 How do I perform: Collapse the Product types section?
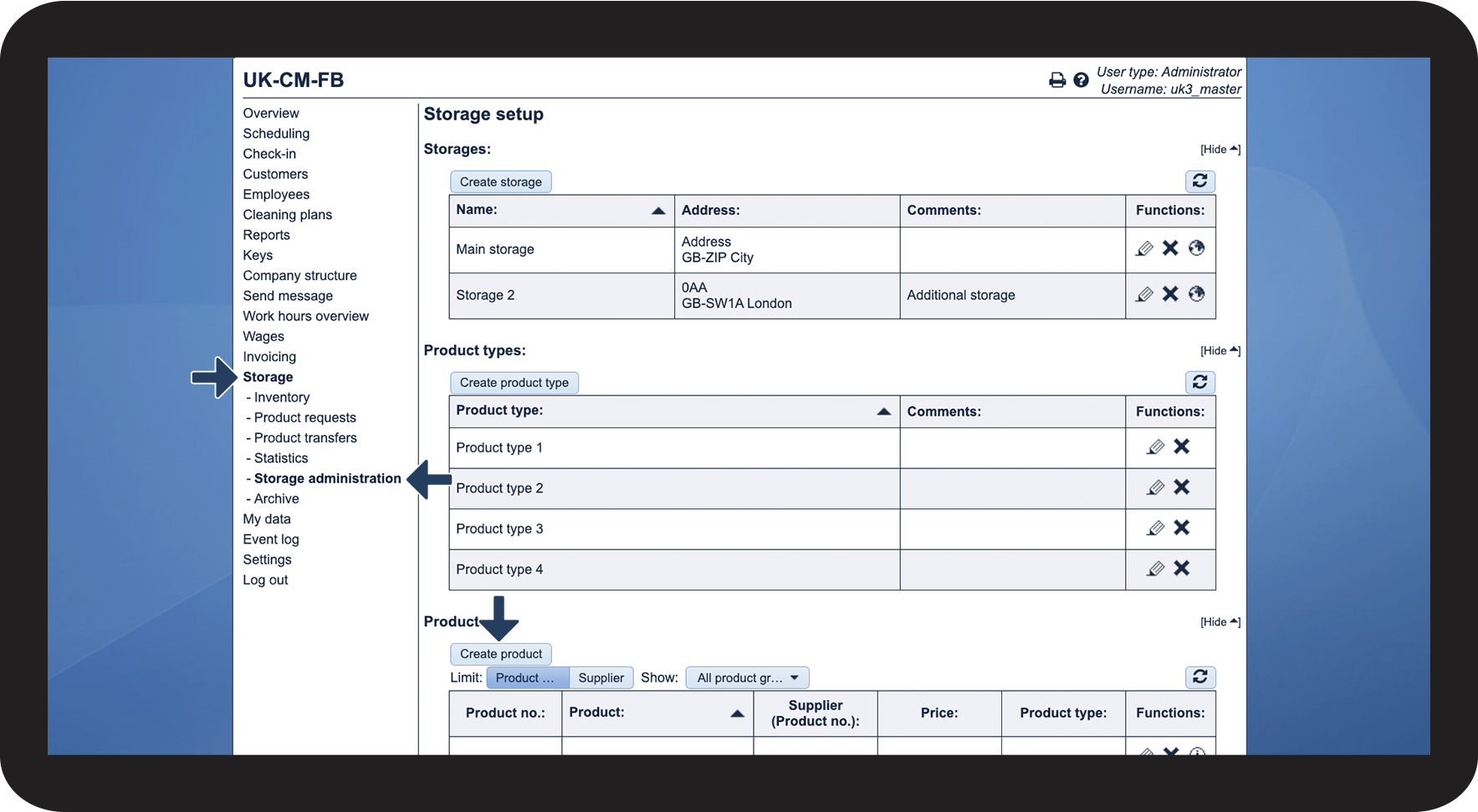(1220, 351)
